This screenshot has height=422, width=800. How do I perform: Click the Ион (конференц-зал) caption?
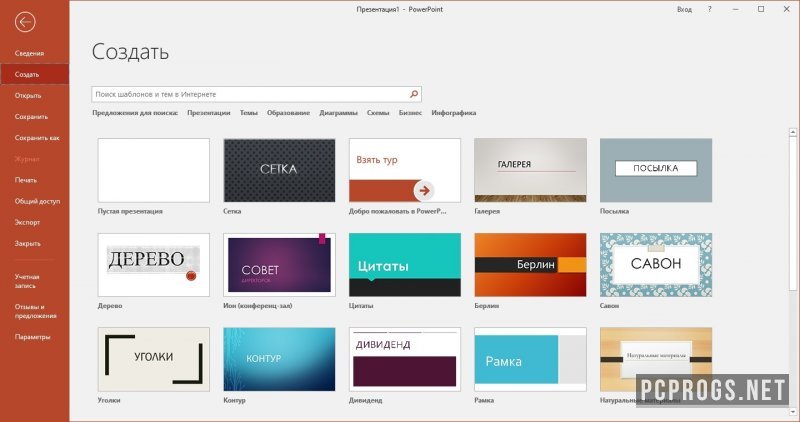click(x=258, y=306)
